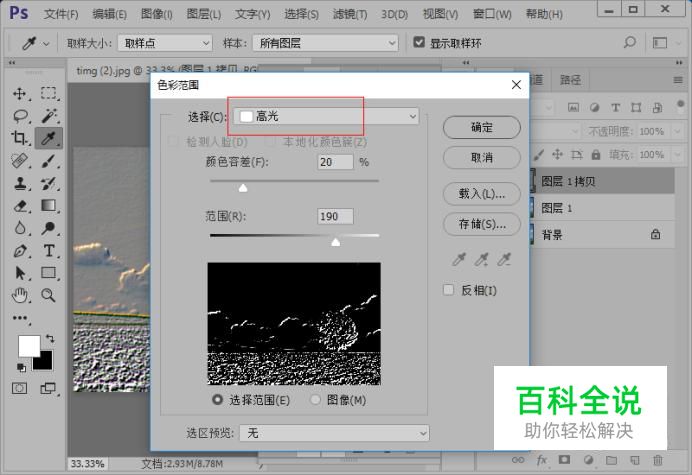Viewport: 692px width, 475px height.
Task: Delete layer with trash icon
Action: [x=658, y=460]
